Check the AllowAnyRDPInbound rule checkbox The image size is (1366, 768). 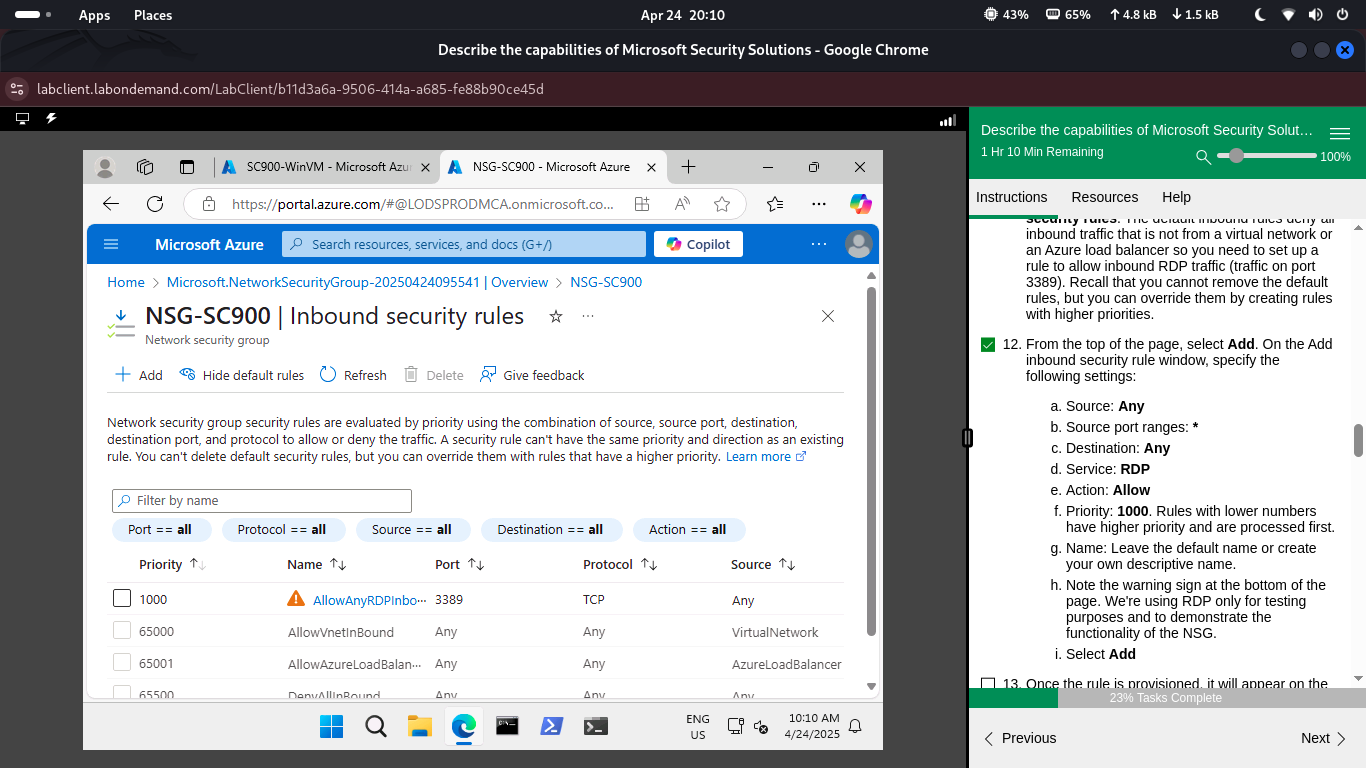(121, 597)
